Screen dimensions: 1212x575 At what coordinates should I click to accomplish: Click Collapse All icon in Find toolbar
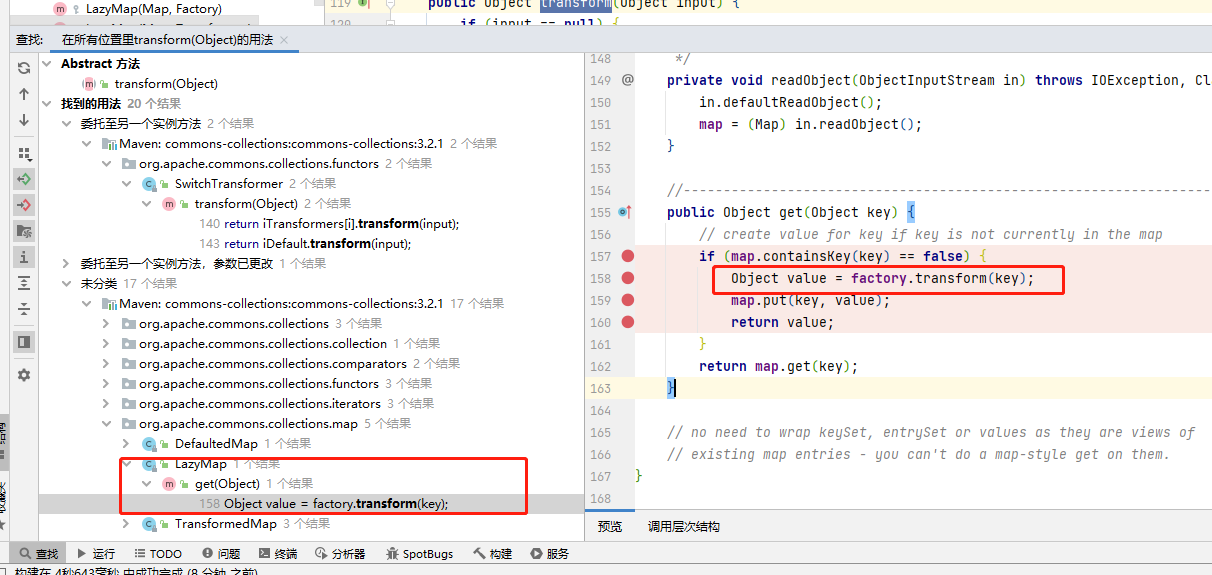24,309
